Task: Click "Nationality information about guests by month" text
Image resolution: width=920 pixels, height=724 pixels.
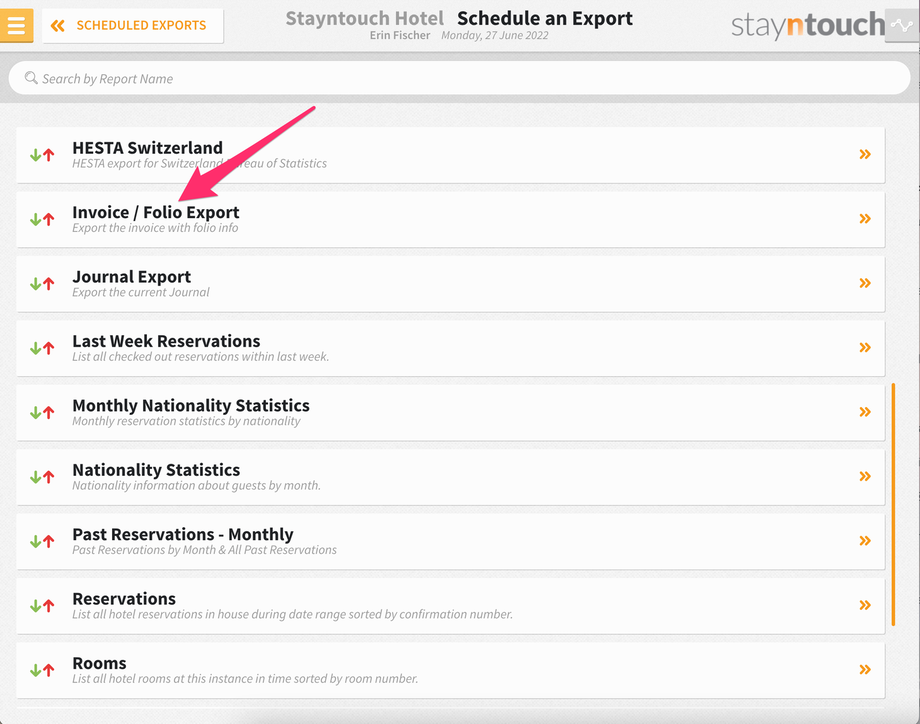Action: coord(196,486)
